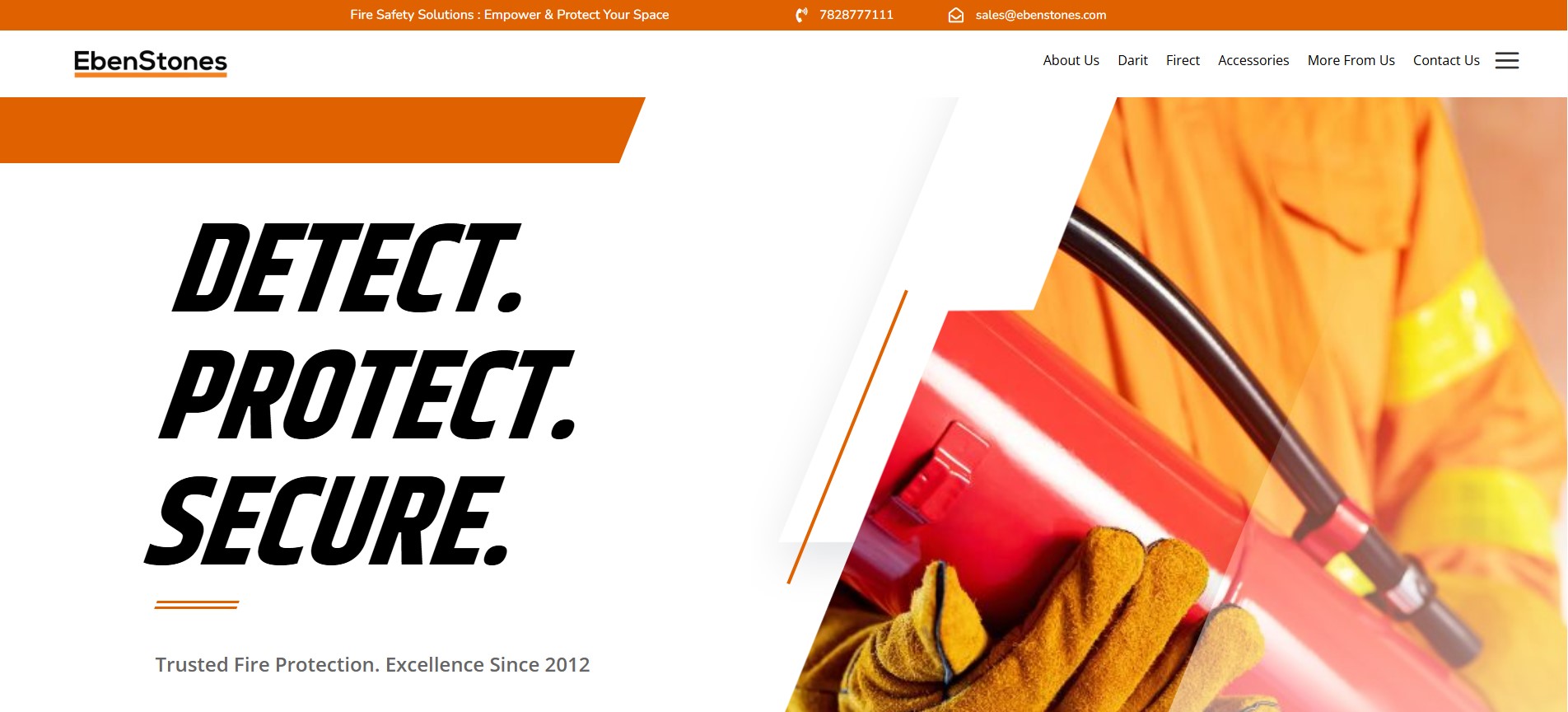Call phone number 7828777111
The image size is (1568, 712).
[856, 15]
